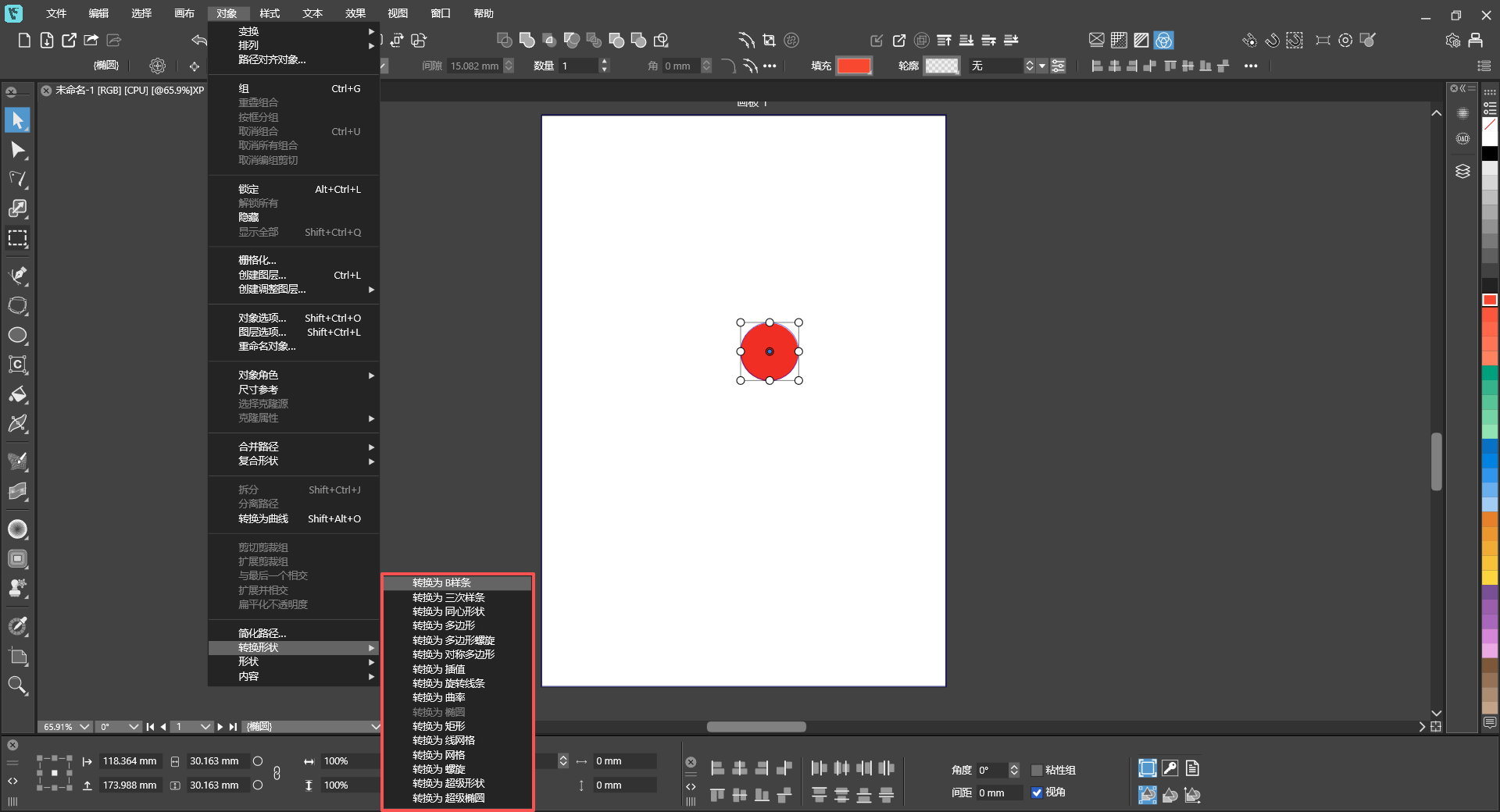Go to the next artboard arrow
Screen dimensions: 1500x812
click(220, 727)
